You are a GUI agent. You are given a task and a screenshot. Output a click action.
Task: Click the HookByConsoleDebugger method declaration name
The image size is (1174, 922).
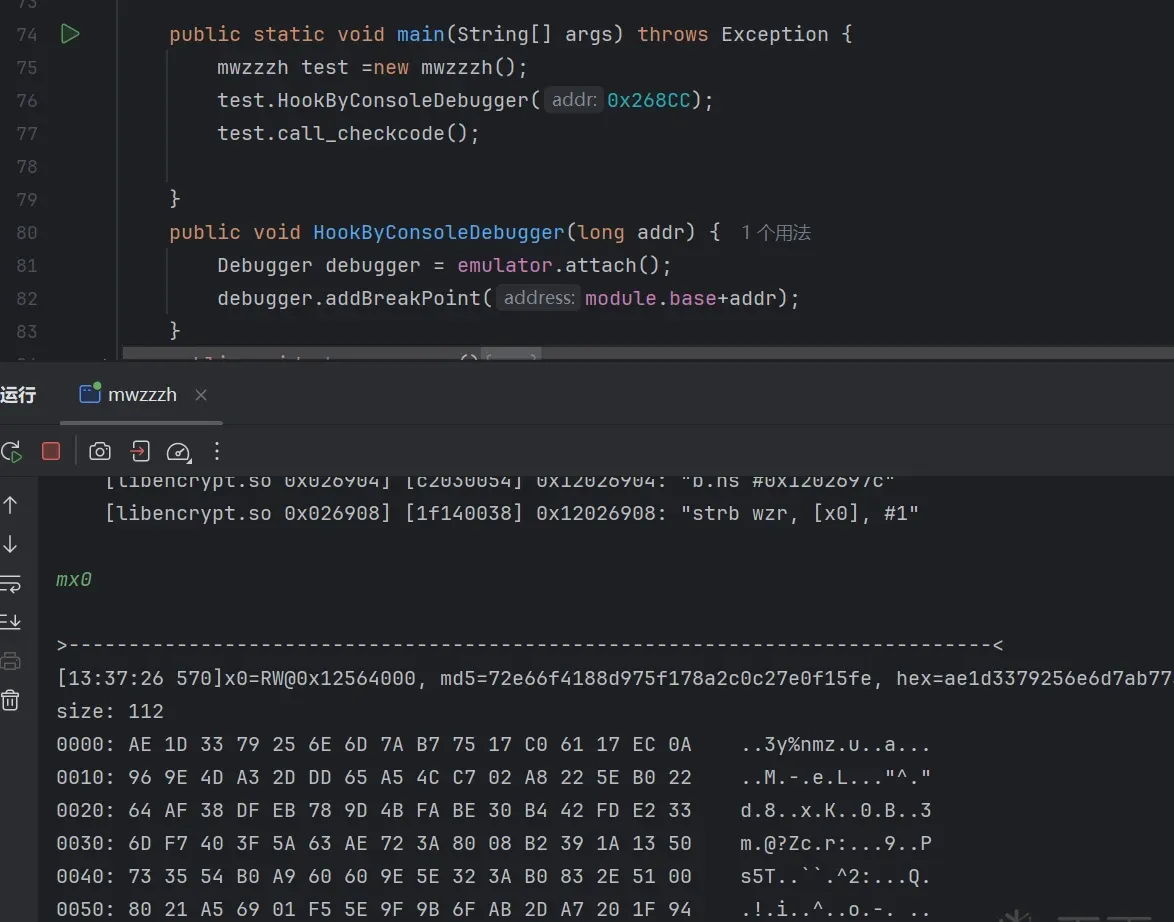pos(438,232)
